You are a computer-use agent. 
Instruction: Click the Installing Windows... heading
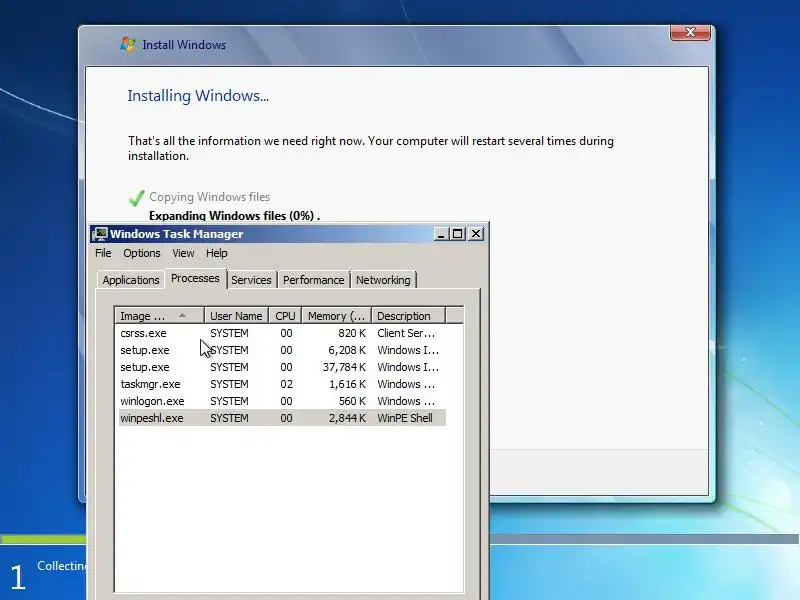coord(198,96)
